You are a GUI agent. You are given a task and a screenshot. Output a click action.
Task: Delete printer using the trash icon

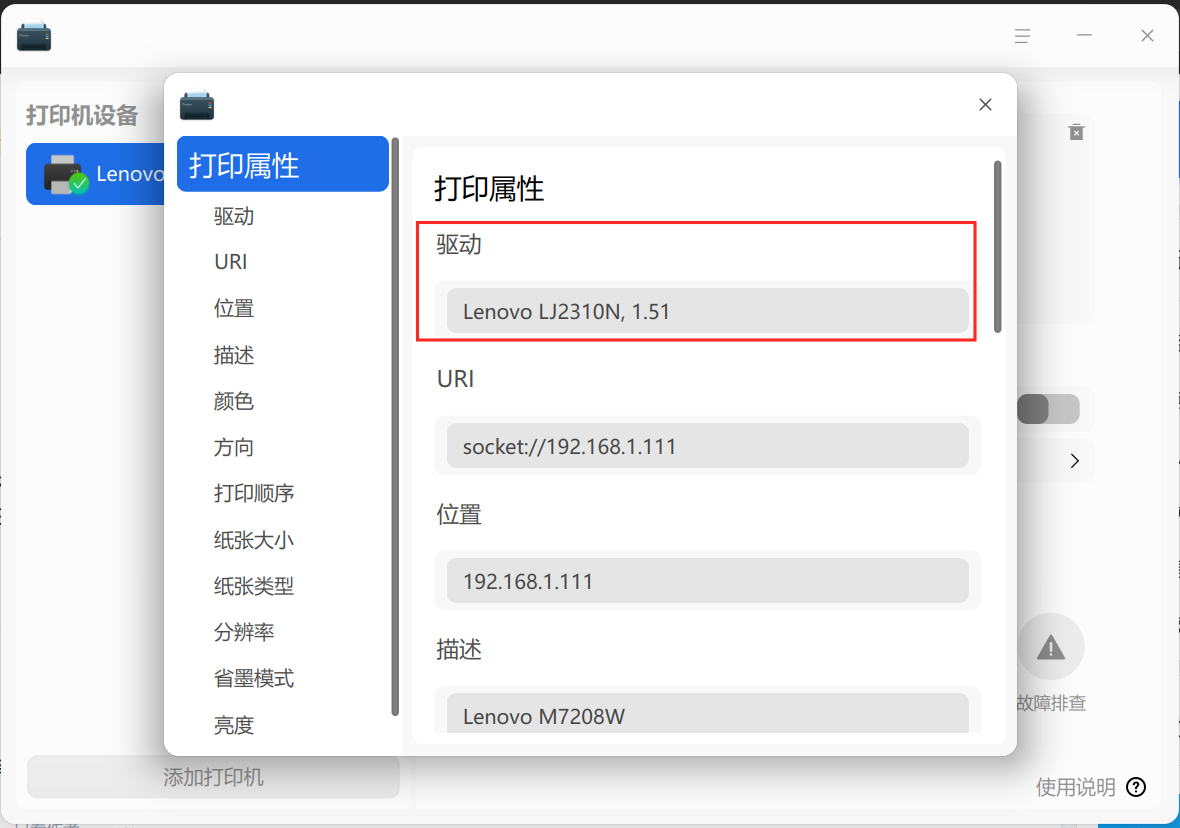(x=1076, y=132)
